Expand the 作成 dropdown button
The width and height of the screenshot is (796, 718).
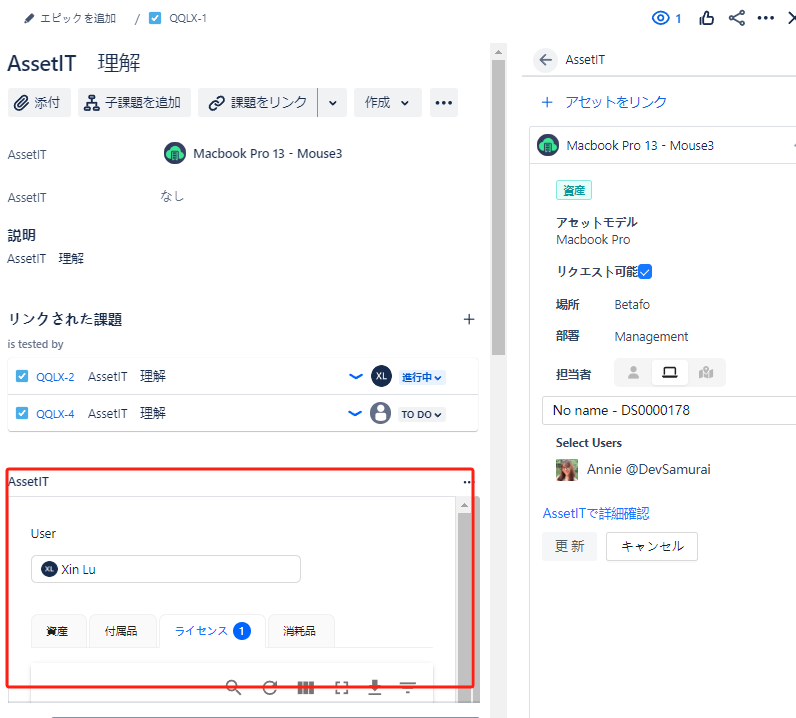pyautogui.click(x=387, y=102)
